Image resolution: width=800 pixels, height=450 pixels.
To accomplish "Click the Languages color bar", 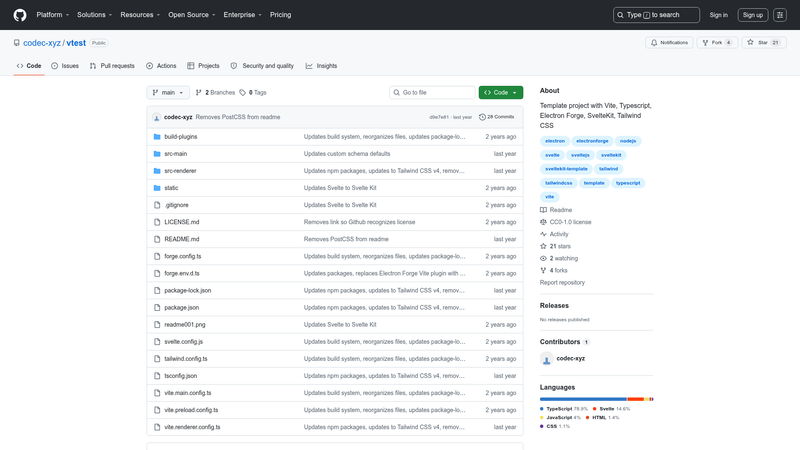I will pyautogui.click(x=596, y=399).
